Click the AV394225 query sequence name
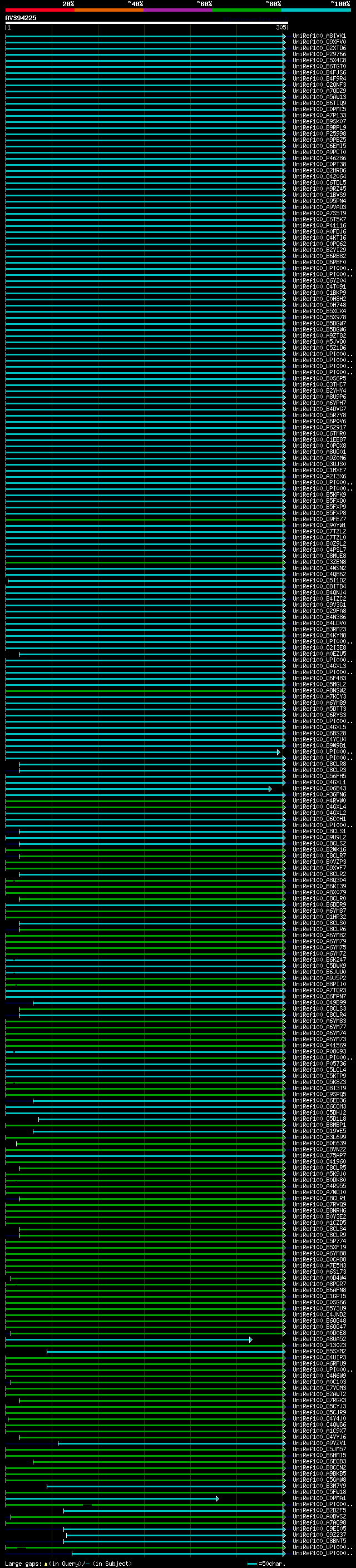Image resolution: width=356 pixels, height=1568 pixels. click(x=21, y=18)
